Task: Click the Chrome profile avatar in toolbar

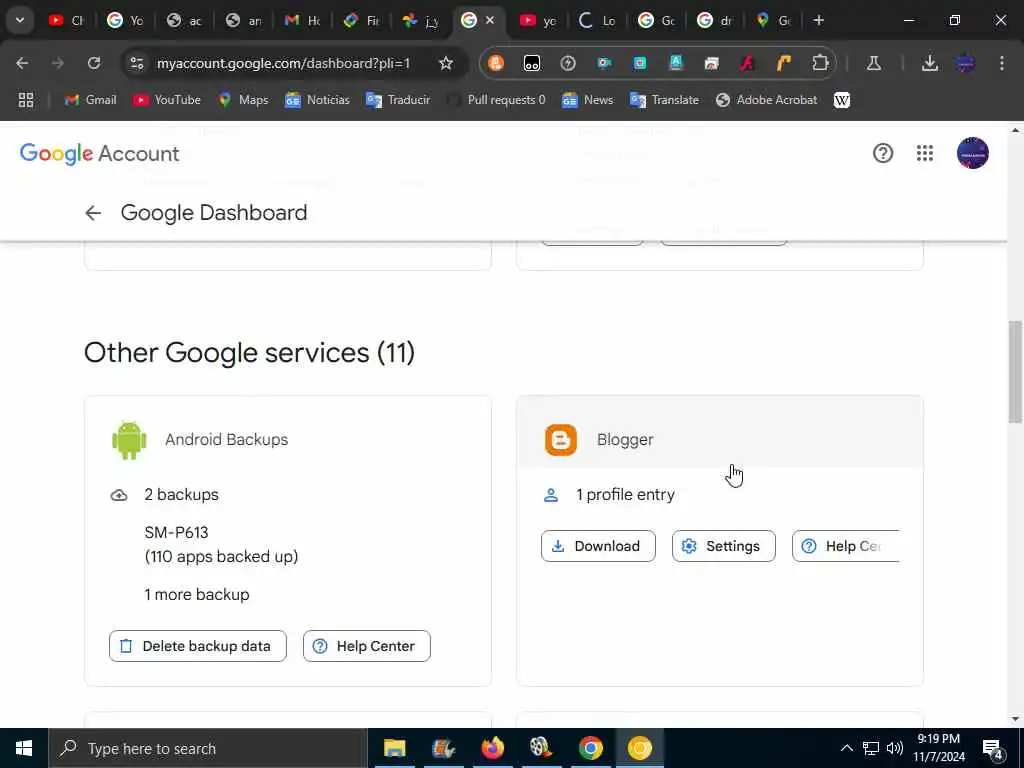Action: (966, 63)
